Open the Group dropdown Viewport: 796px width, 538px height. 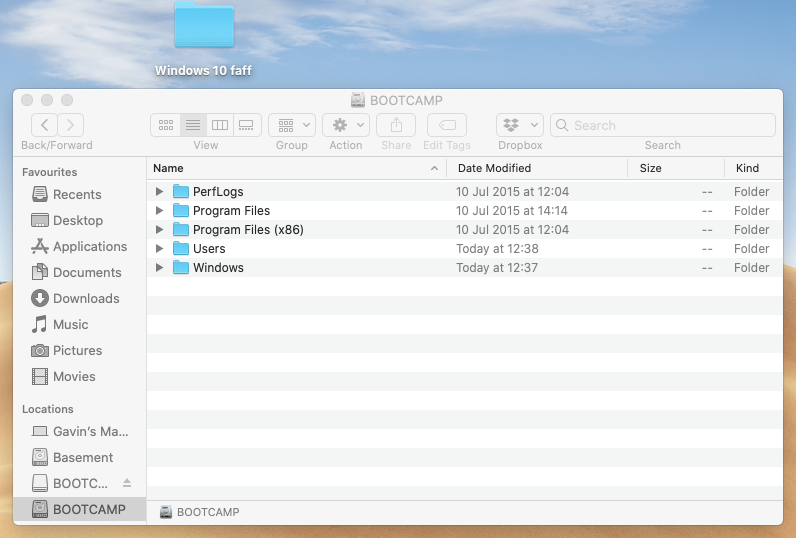[x=292, y=125]
